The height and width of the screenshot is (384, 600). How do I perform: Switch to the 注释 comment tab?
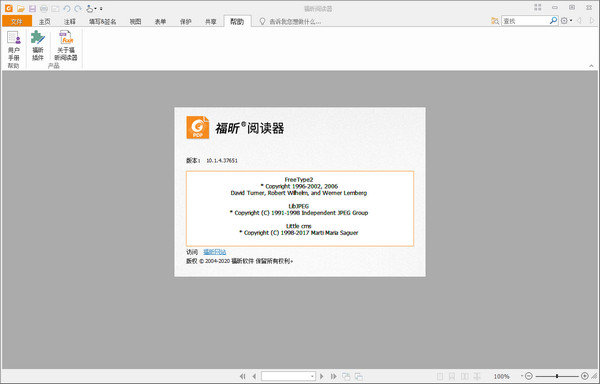[70, 22]
